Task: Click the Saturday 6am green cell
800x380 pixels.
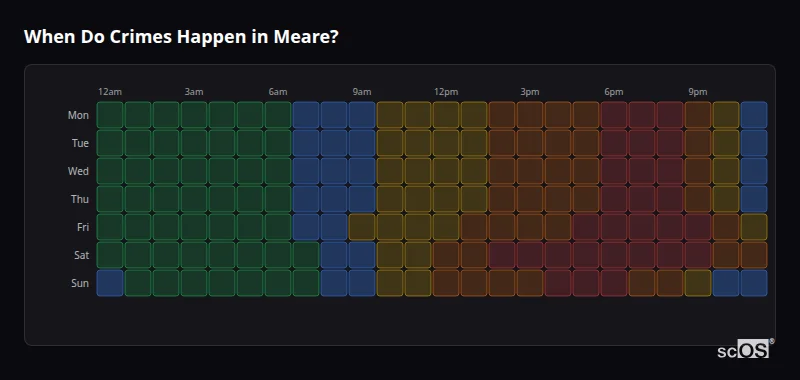Action: click(x=278, y=255)
